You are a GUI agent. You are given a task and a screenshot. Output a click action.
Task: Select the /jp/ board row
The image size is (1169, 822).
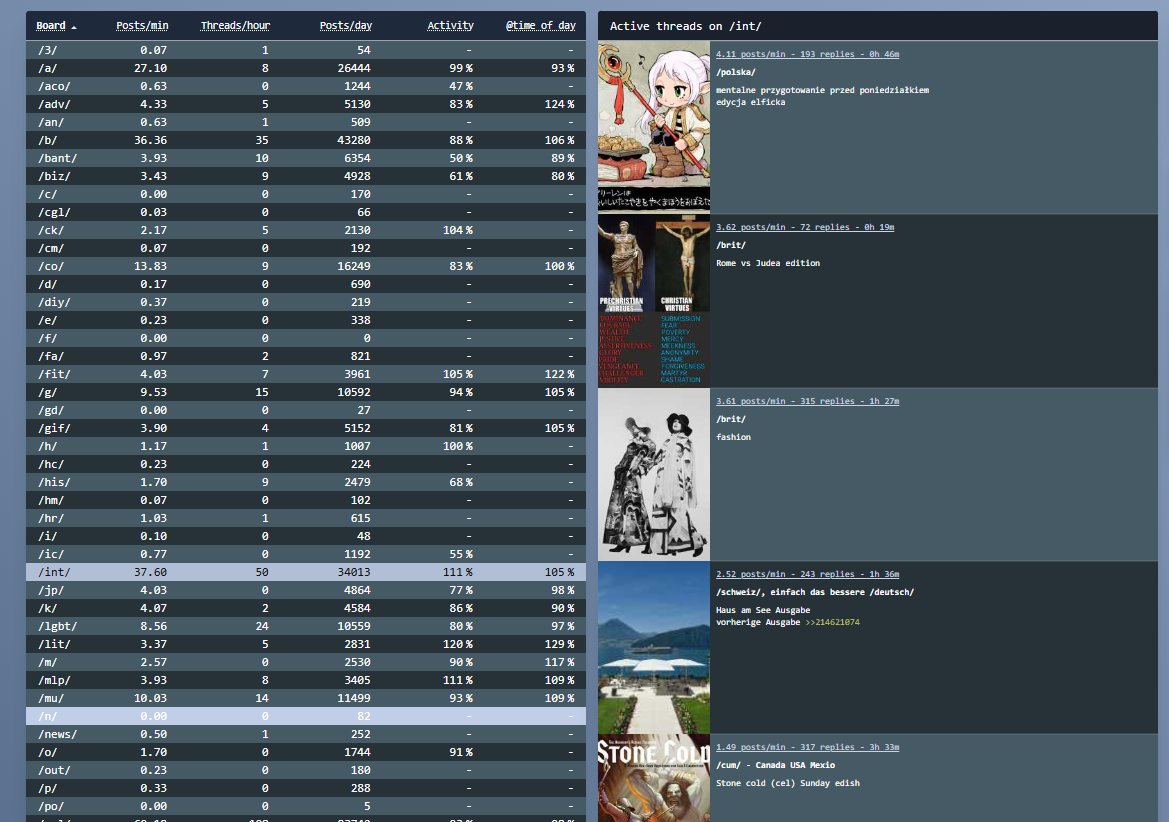point(306,590)
